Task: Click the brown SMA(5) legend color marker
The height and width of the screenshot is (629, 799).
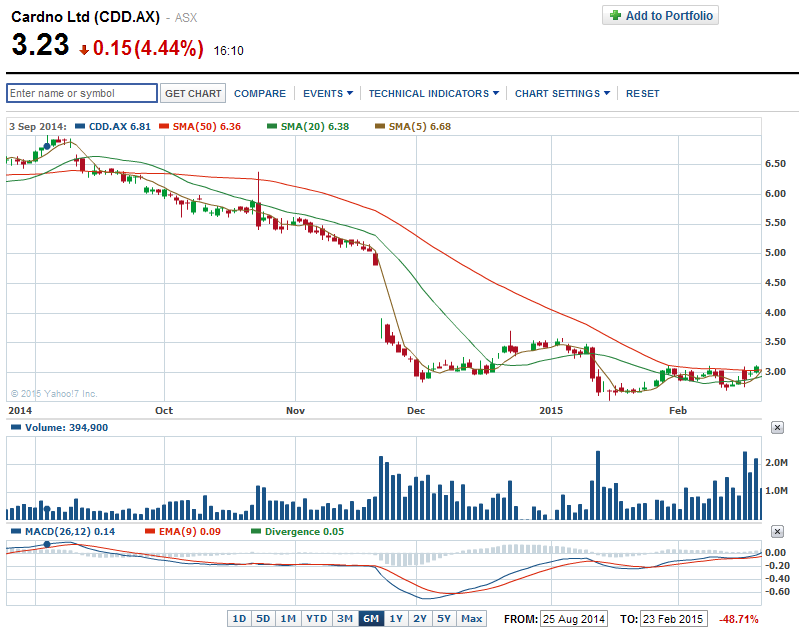Action: [x=380, y=126]
